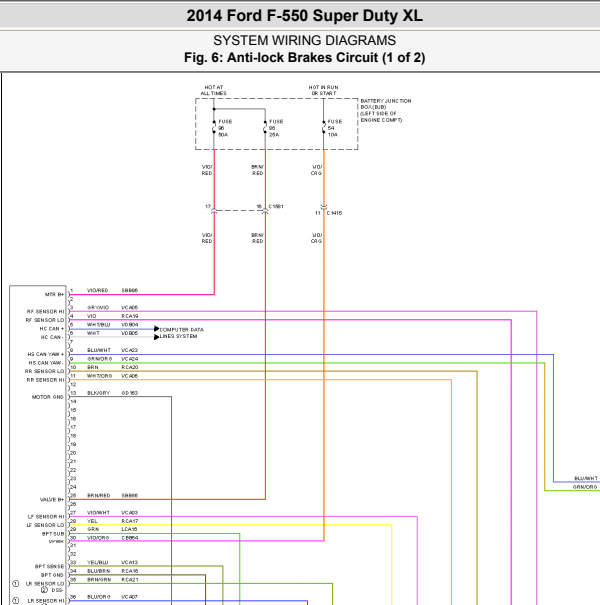
Task: Click circuit code 'VCA13'
Action: (x=130, y=563)
